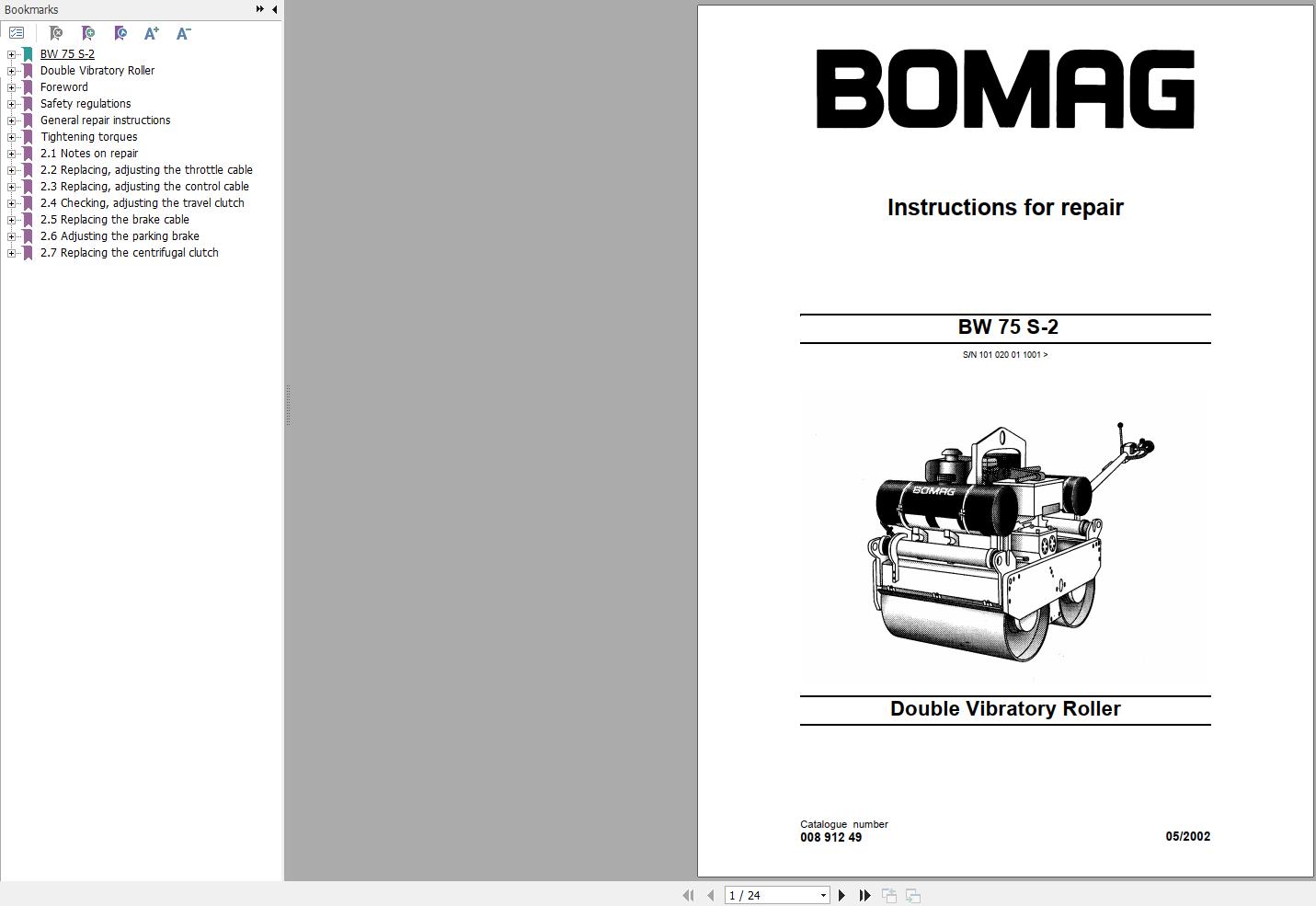
Task: Expand the Tightening torques bookmark node
Action: (x=11, y=137)
